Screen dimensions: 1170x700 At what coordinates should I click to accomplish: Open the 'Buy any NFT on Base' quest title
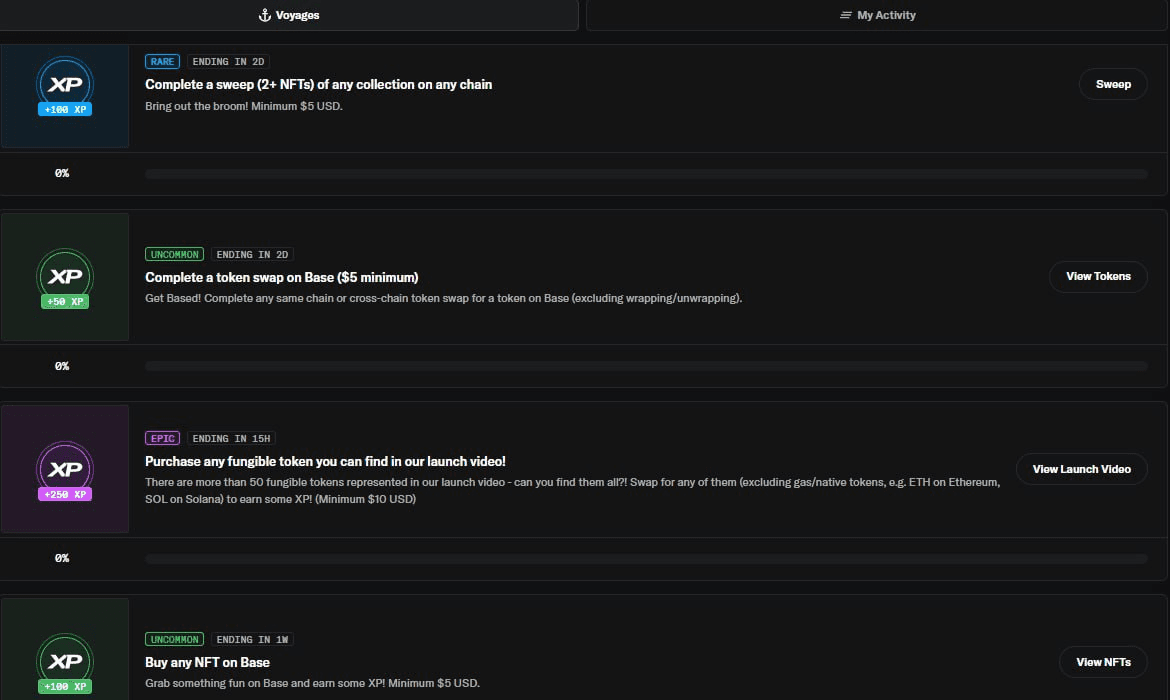pos(207,662)
